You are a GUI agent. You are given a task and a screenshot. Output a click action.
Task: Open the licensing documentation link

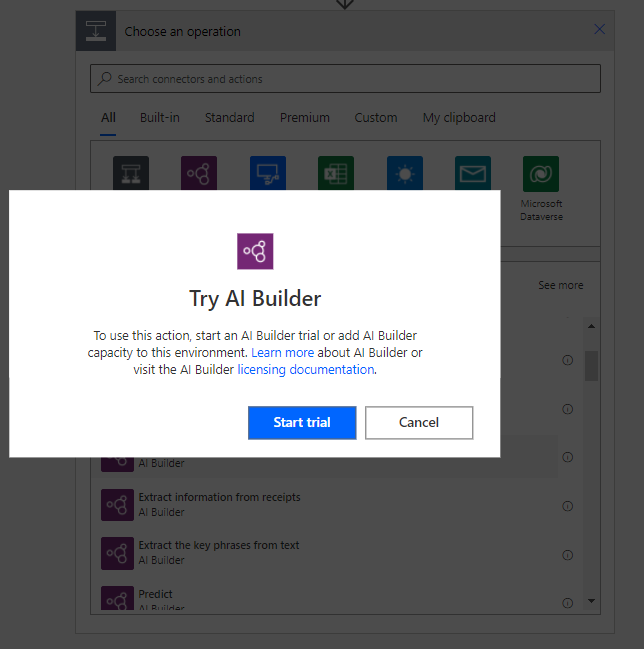pos(306,369)
